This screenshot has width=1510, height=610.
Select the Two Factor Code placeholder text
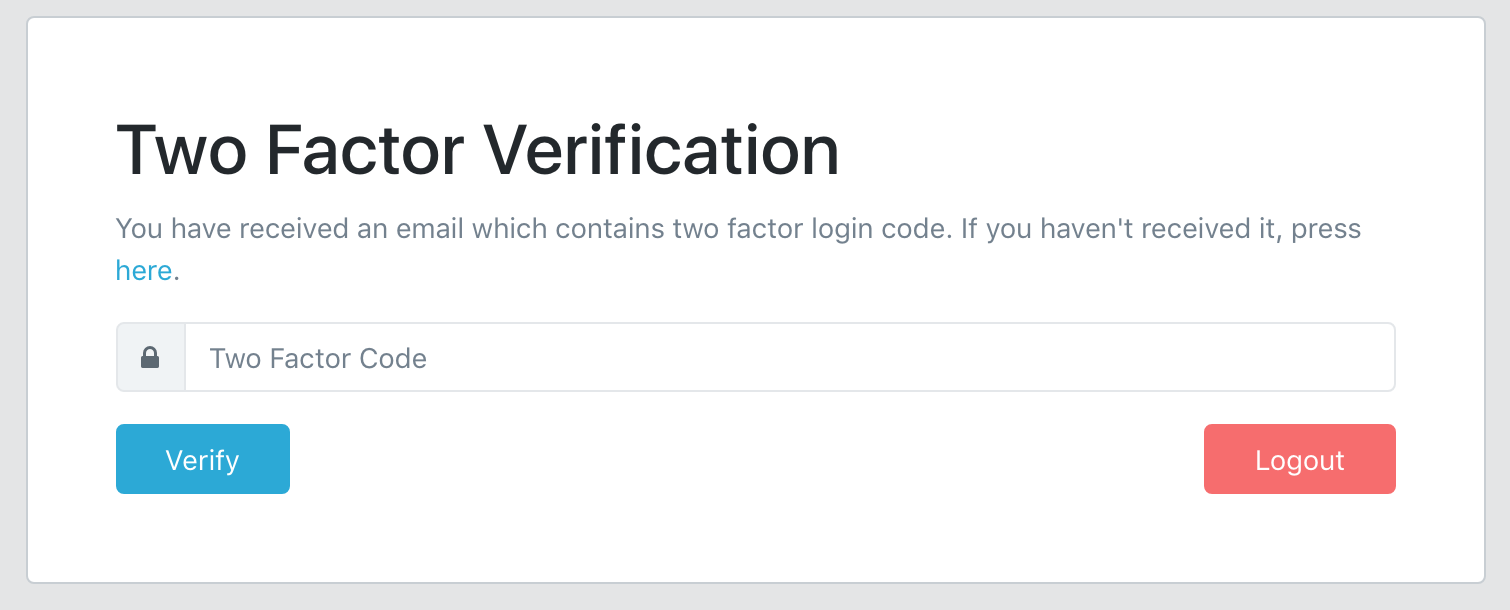pos(317,357)
